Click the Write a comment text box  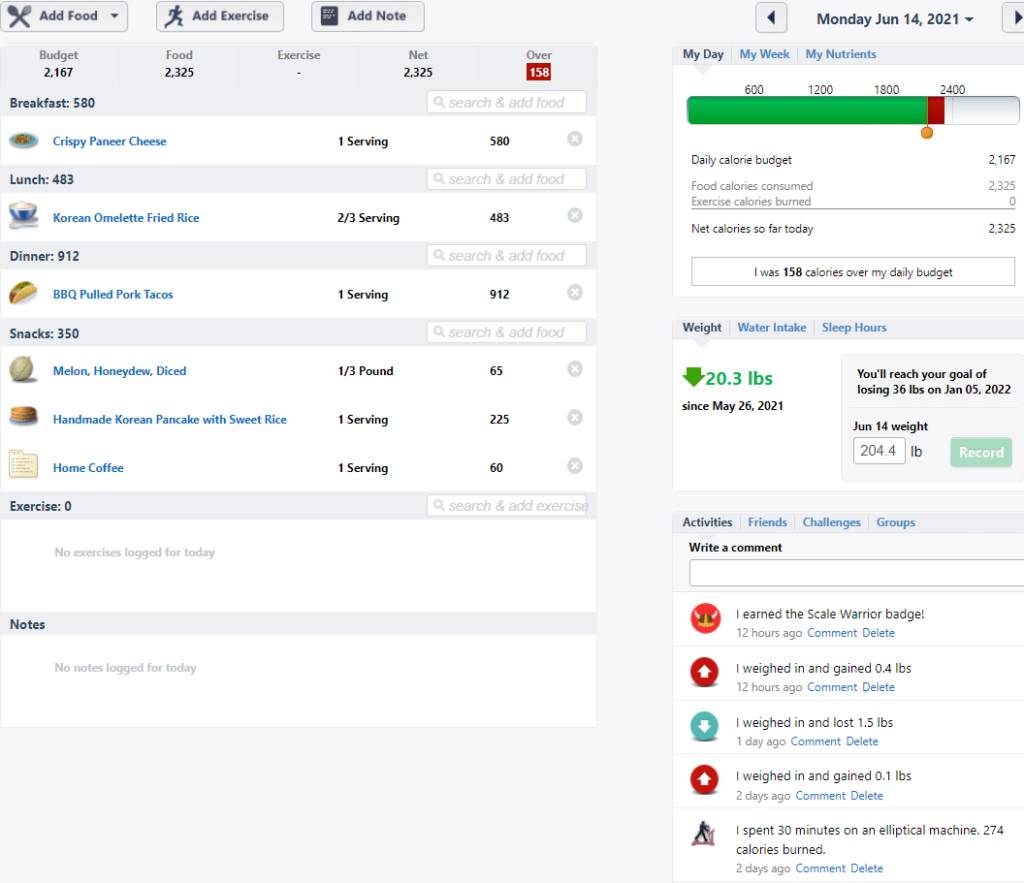coord(857,573)
